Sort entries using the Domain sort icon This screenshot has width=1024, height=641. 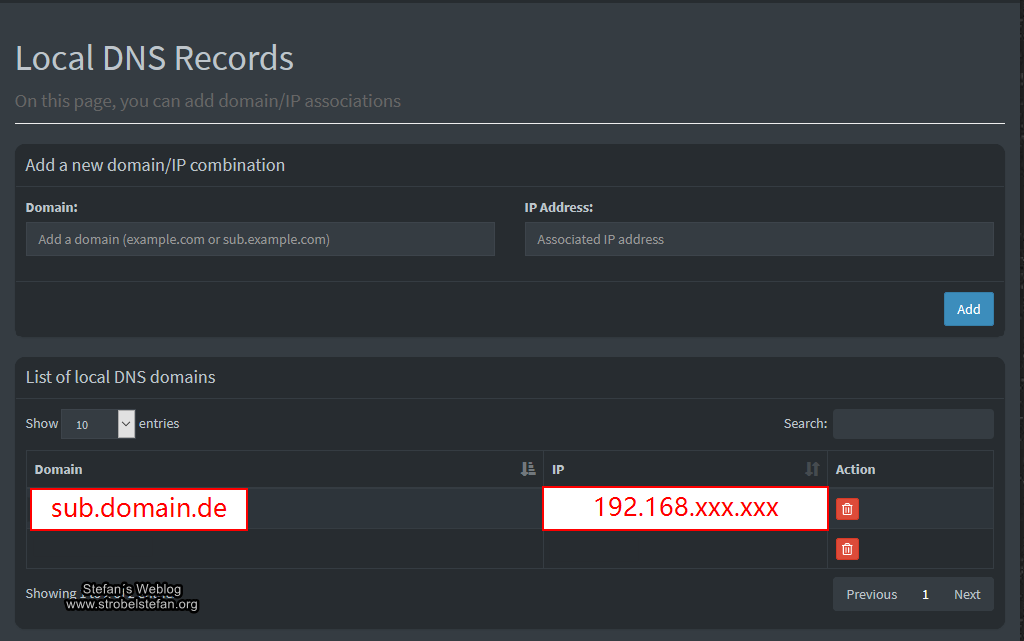(527, 469)
